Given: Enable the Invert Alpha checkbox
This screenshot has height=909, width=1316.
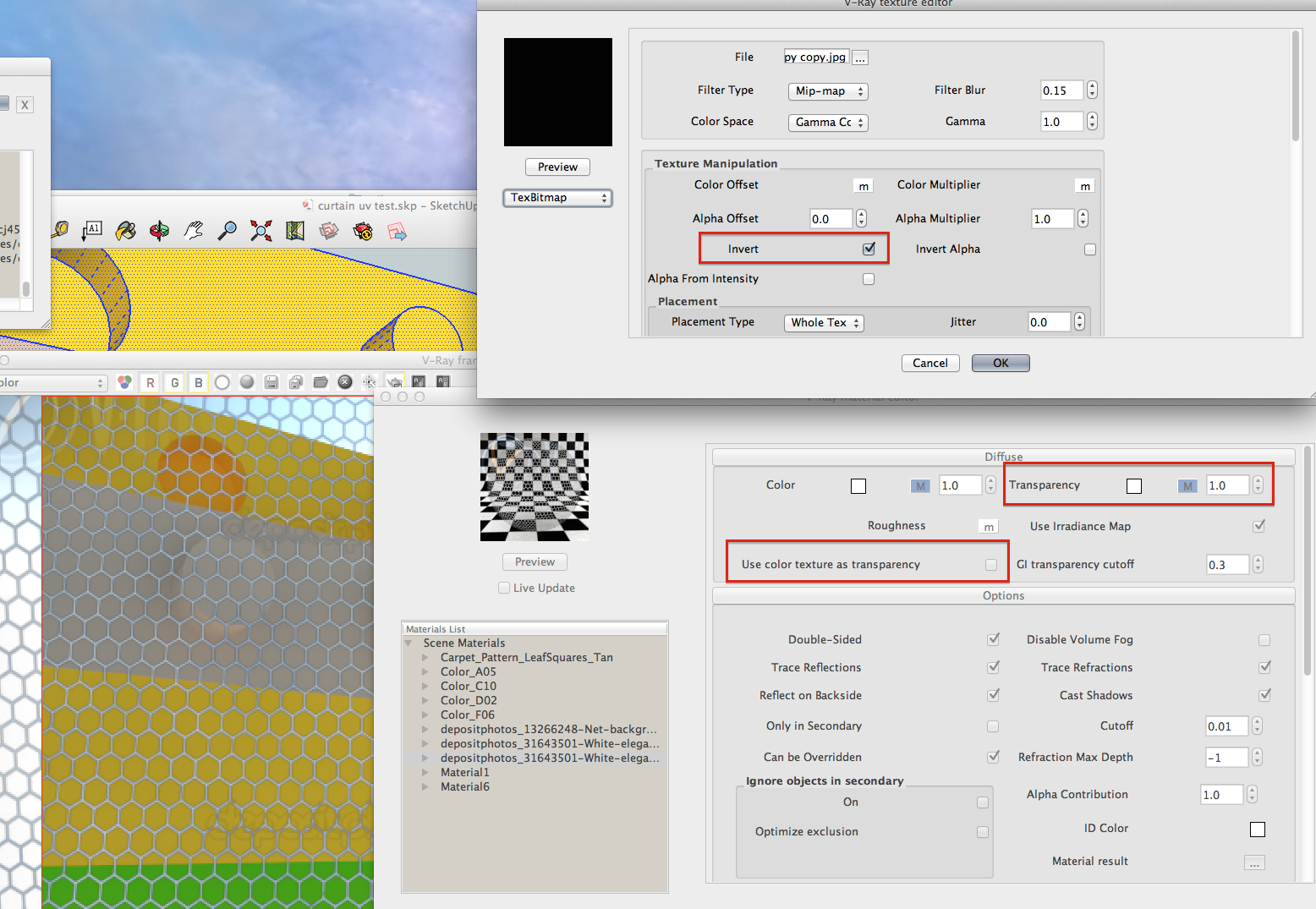Looking at the screenshot, I should pyautogui.click(x=1090, y=249).
